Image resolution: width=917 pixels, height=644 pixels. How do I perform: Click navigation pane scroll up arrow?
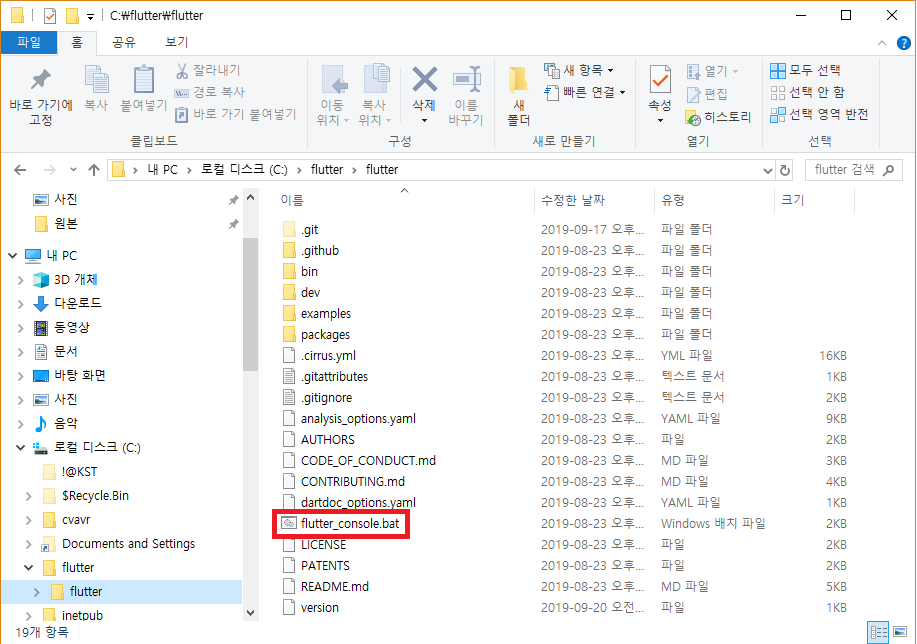tap(250, 198)
